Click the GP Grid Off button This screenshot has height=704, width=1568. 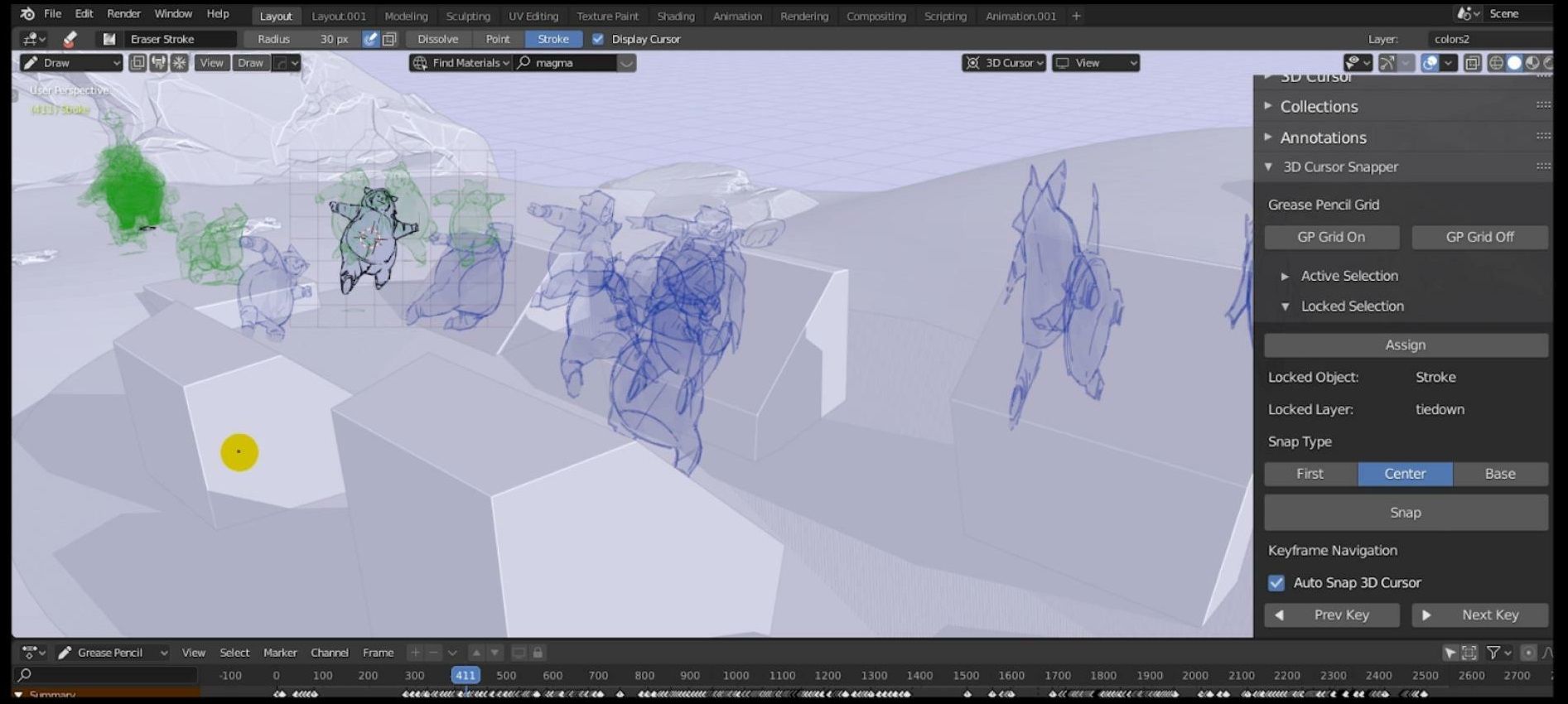[1479, 237]
